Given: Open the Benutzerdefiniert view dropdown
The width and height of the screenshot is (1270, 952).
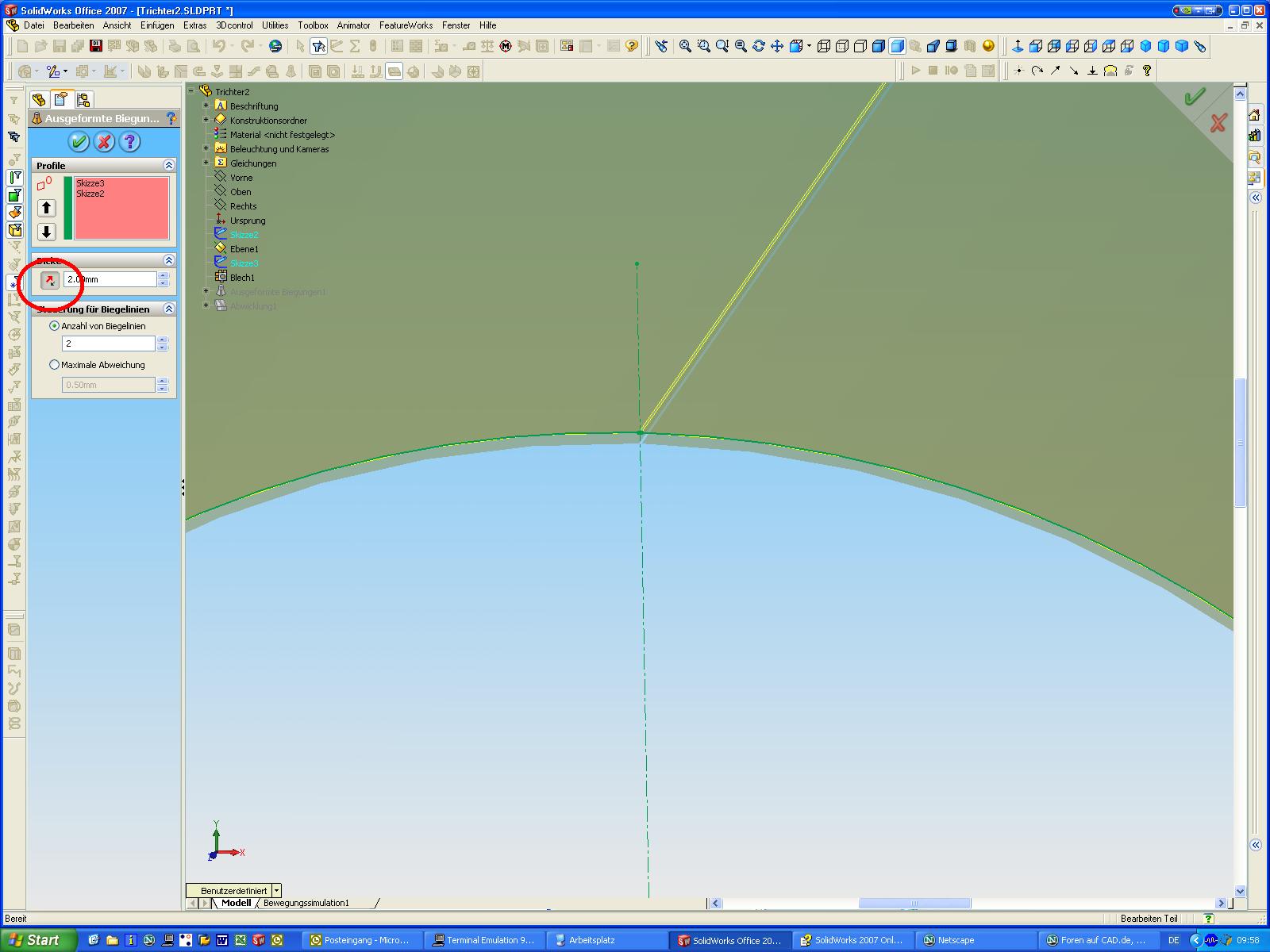Looking at the screenshot, I should [276, 891].
